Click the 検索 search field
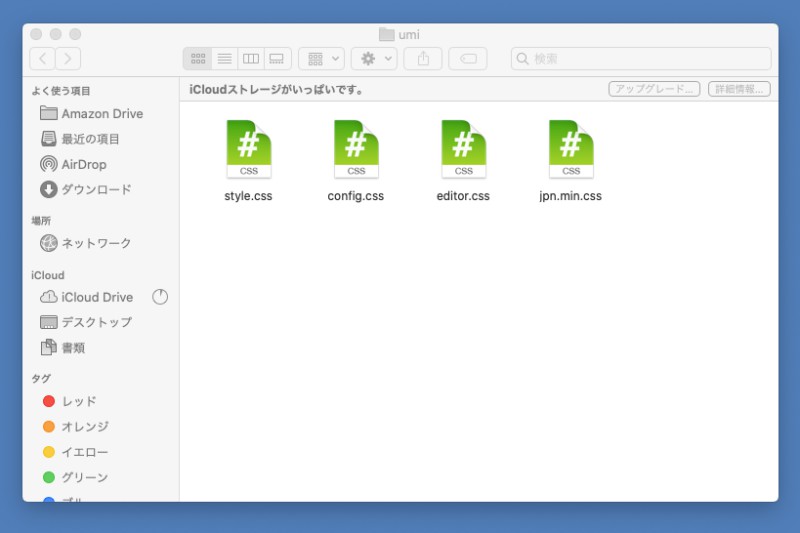This screenshot has height=533, width=800. point(641,59)
